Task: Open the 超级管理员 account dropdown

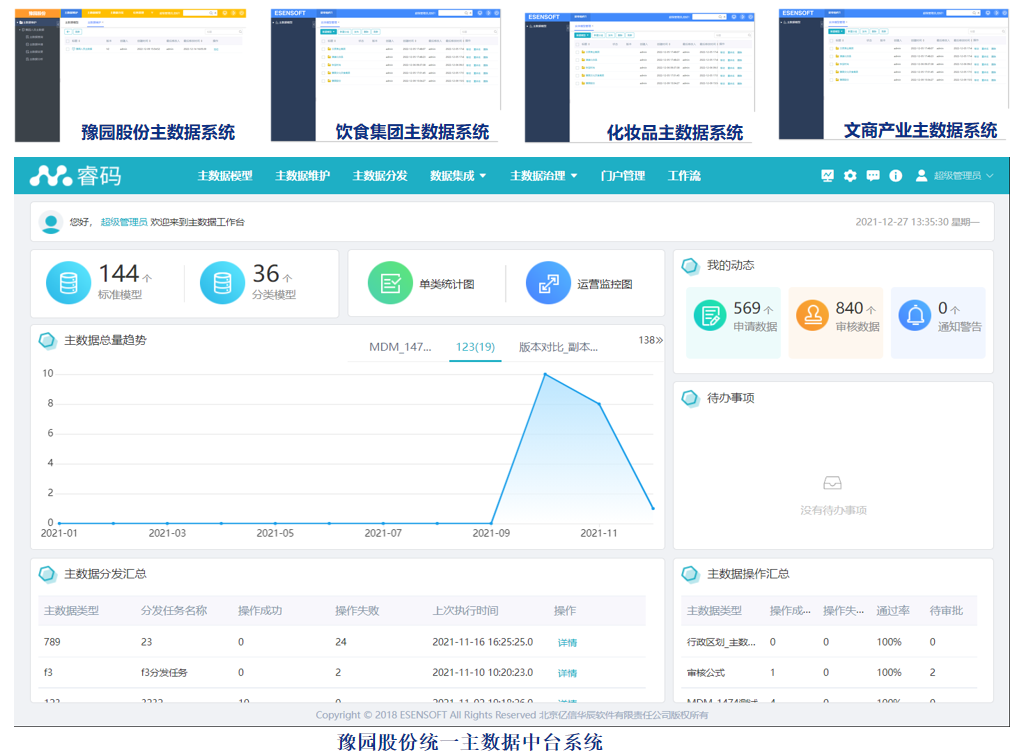Action: [x=960, y=176]
